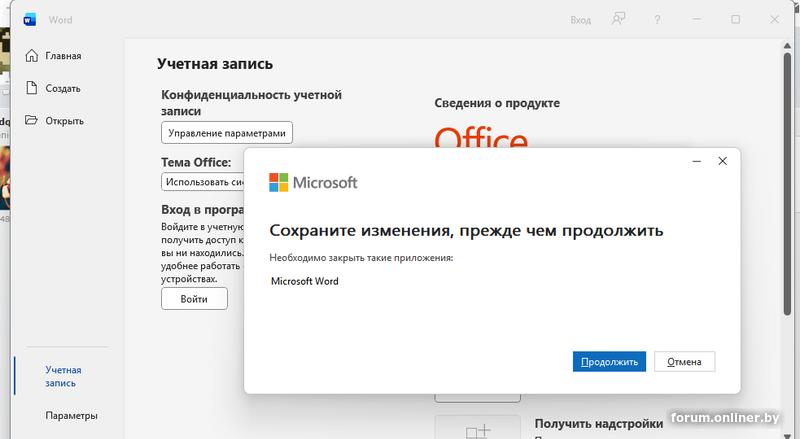
Task: Click the Конфиденциальность учетной записи heading
Action: [x=252, y=103]
